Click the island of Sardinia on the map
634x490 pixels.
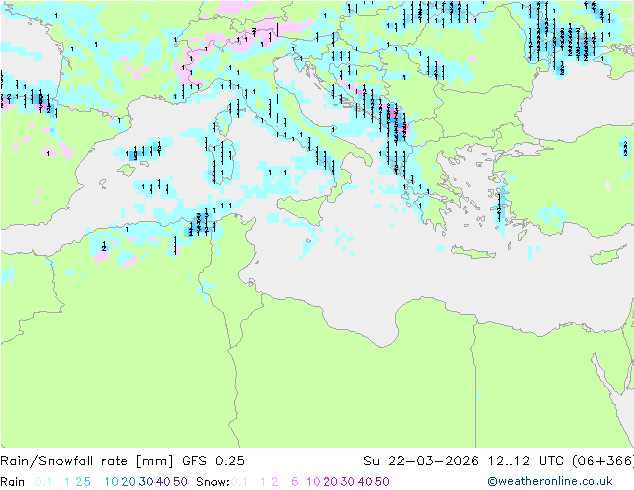point(223,161)
